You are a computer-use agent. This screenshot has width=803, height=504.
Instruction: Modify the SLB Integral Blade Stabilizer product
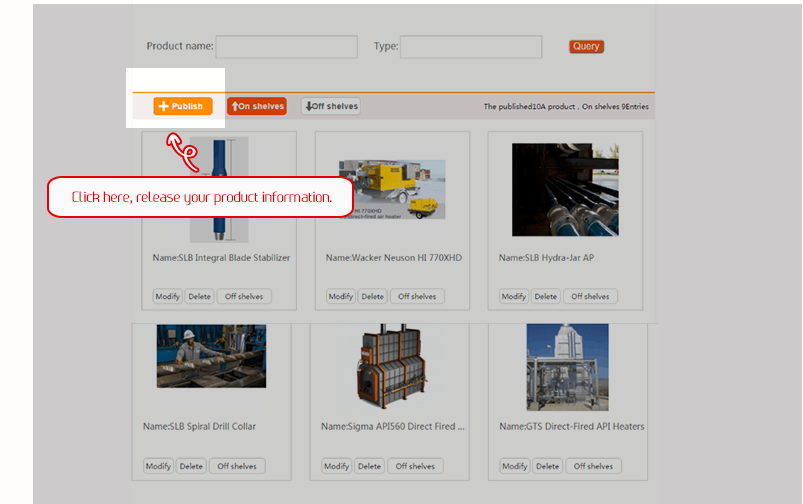(x=167, y=296)
